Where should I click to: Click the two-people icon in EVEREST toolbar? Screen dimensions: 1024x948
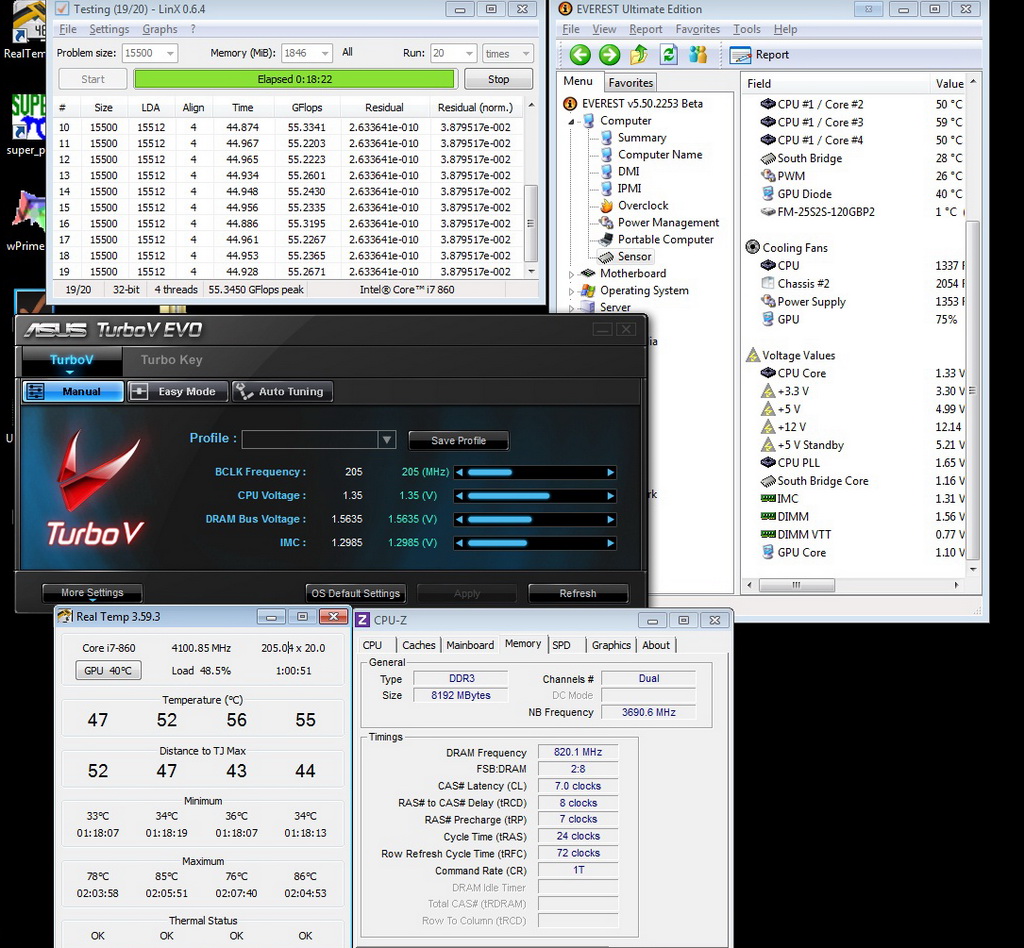point(698,55)
